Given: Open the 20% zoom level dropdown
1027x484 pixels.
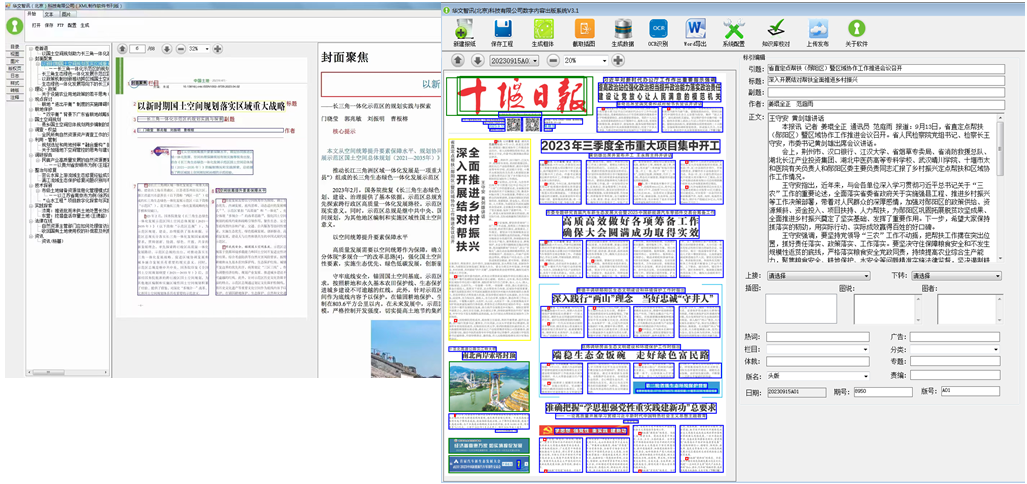Looking at the screenshot, I should click(x=603, y=61).
